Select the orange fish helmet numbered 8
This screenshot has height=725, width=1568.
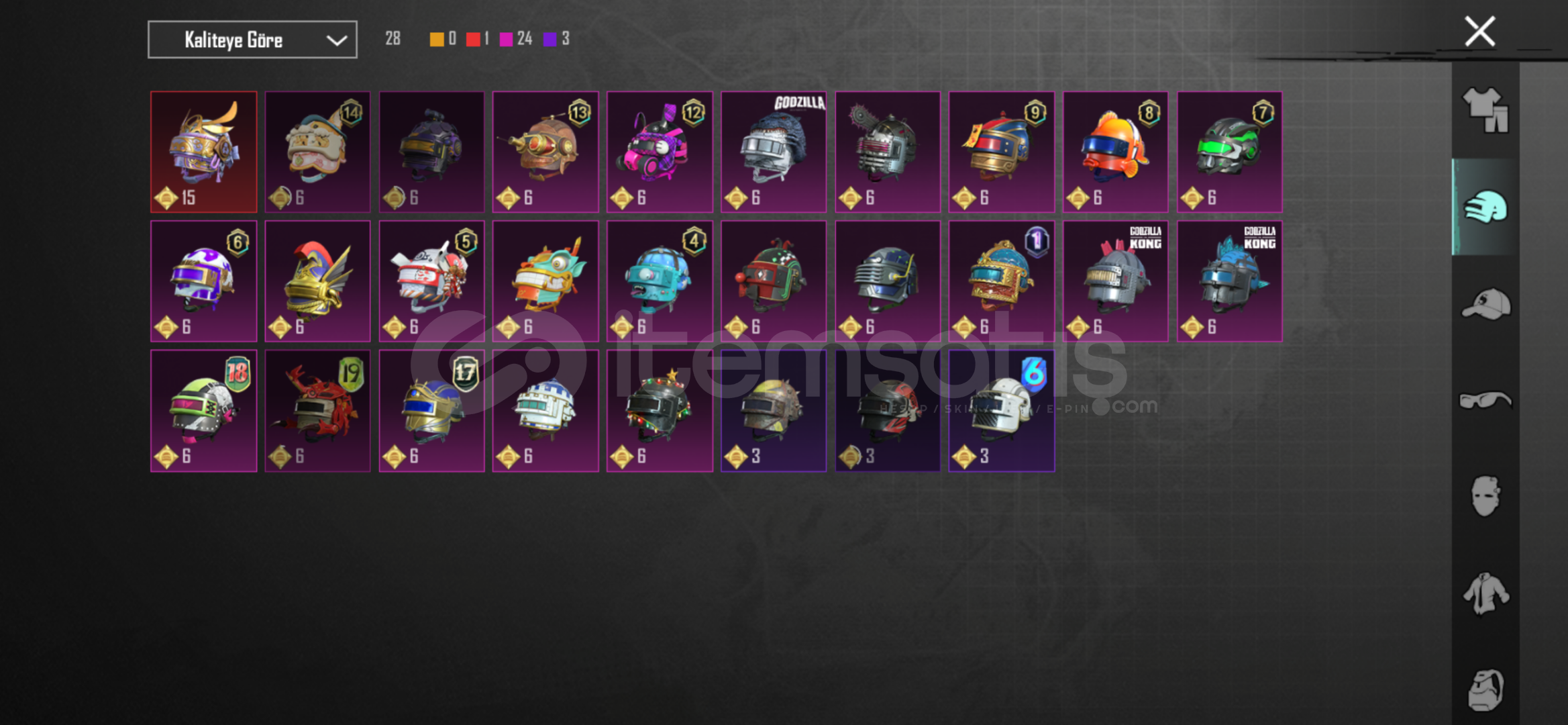pyautogui.click(x=1115, y=152)
